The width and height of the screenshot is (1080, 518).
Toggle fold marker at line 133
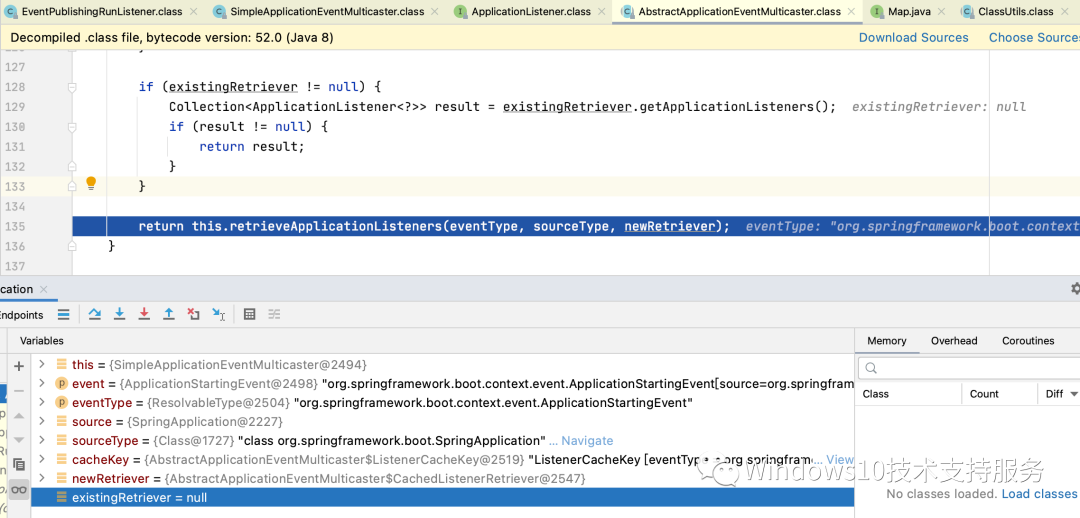click(72, 187)
